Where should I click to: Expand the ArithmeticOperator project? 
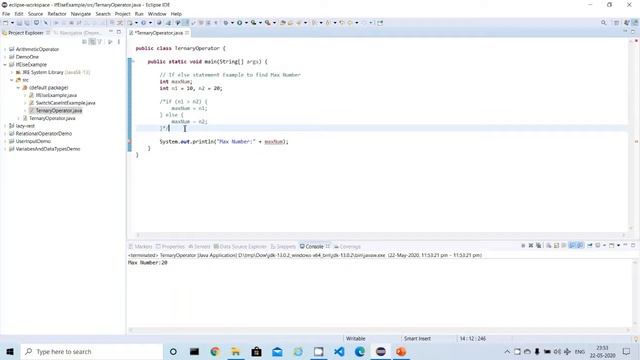pos(5,49)
